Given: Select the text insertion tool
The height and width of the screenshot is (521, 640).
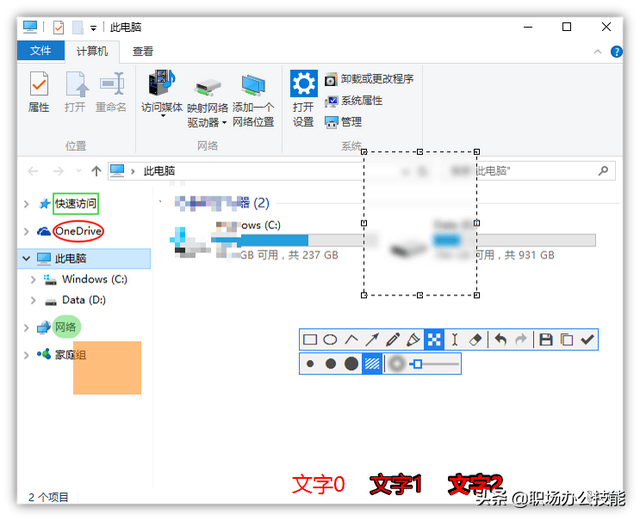Looking at the screenshot, I should click(455, 340).
